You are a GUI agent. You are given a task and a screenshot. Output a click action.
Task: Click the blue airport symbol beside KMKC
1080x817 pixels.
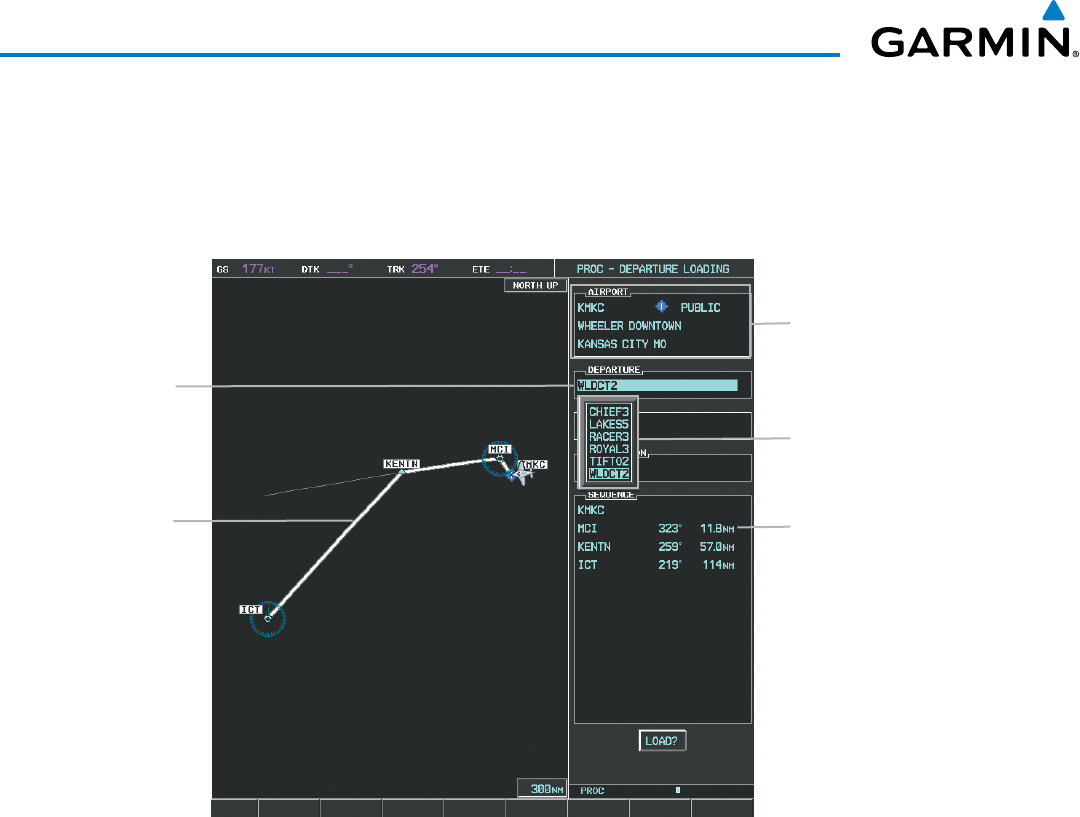tap(661, 307)
